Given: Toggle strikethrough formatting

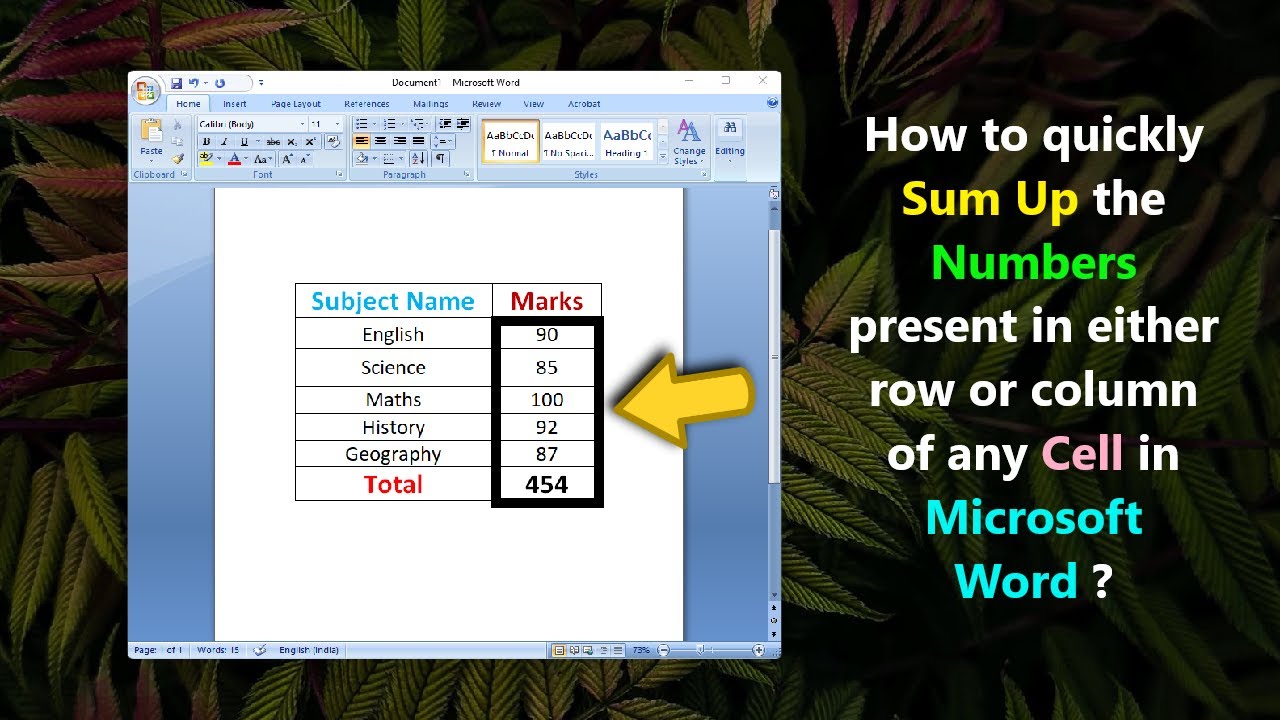Looking at the screenshot, I should (273, 142).
